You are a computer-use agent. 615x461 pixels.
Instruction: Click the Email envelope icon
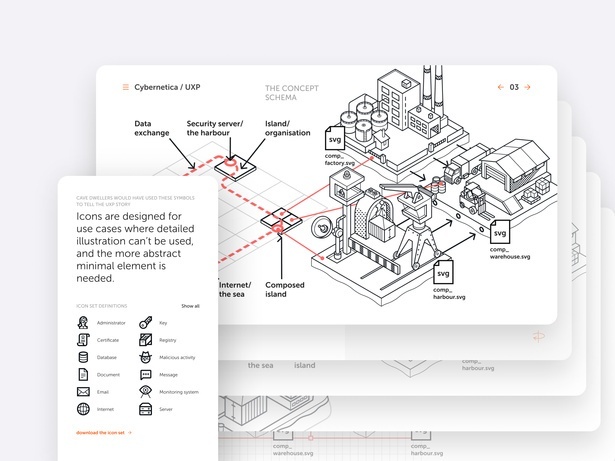click(83, 391)
